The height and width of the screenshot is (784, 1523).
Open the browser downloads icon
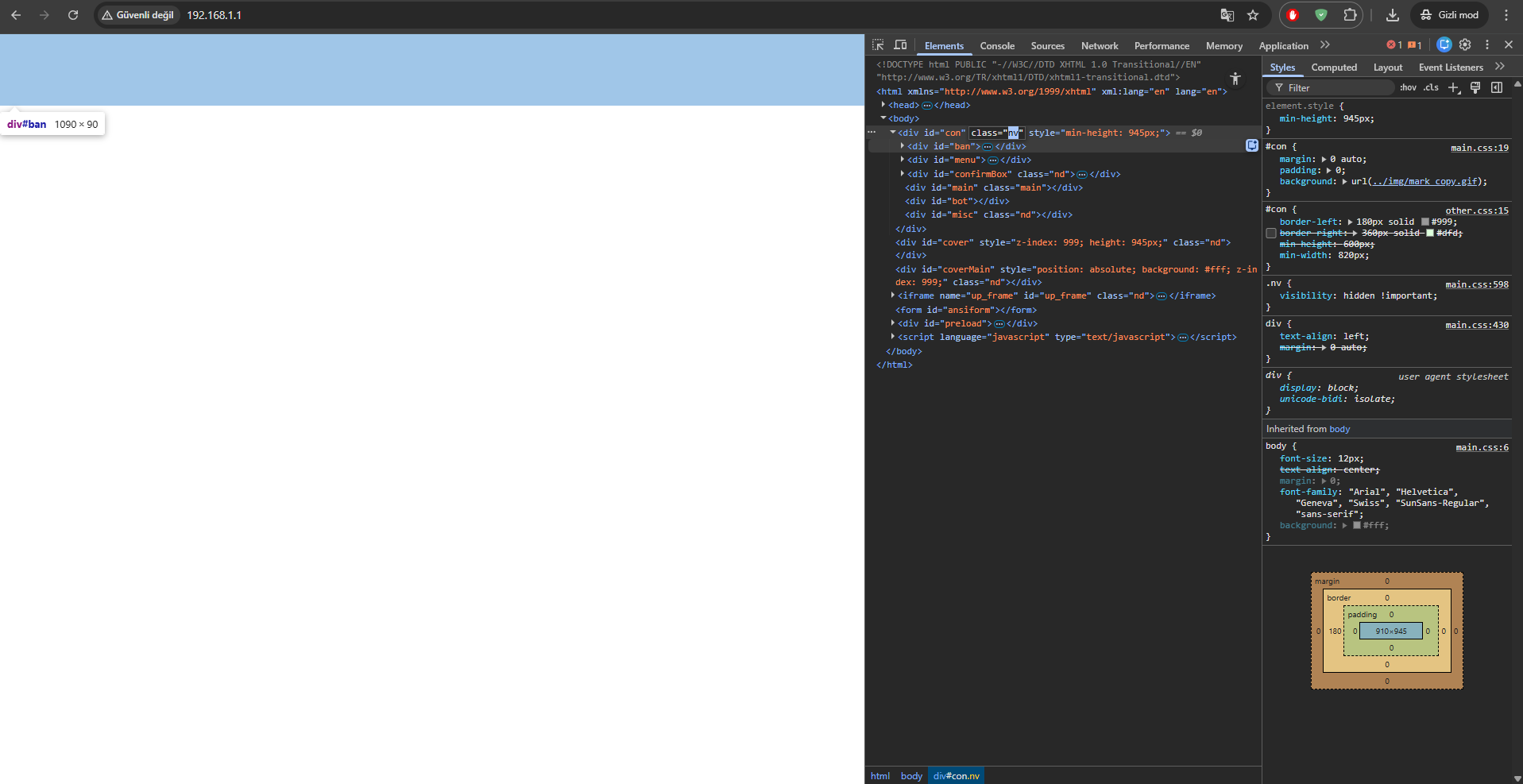(x=1393, y=15)
